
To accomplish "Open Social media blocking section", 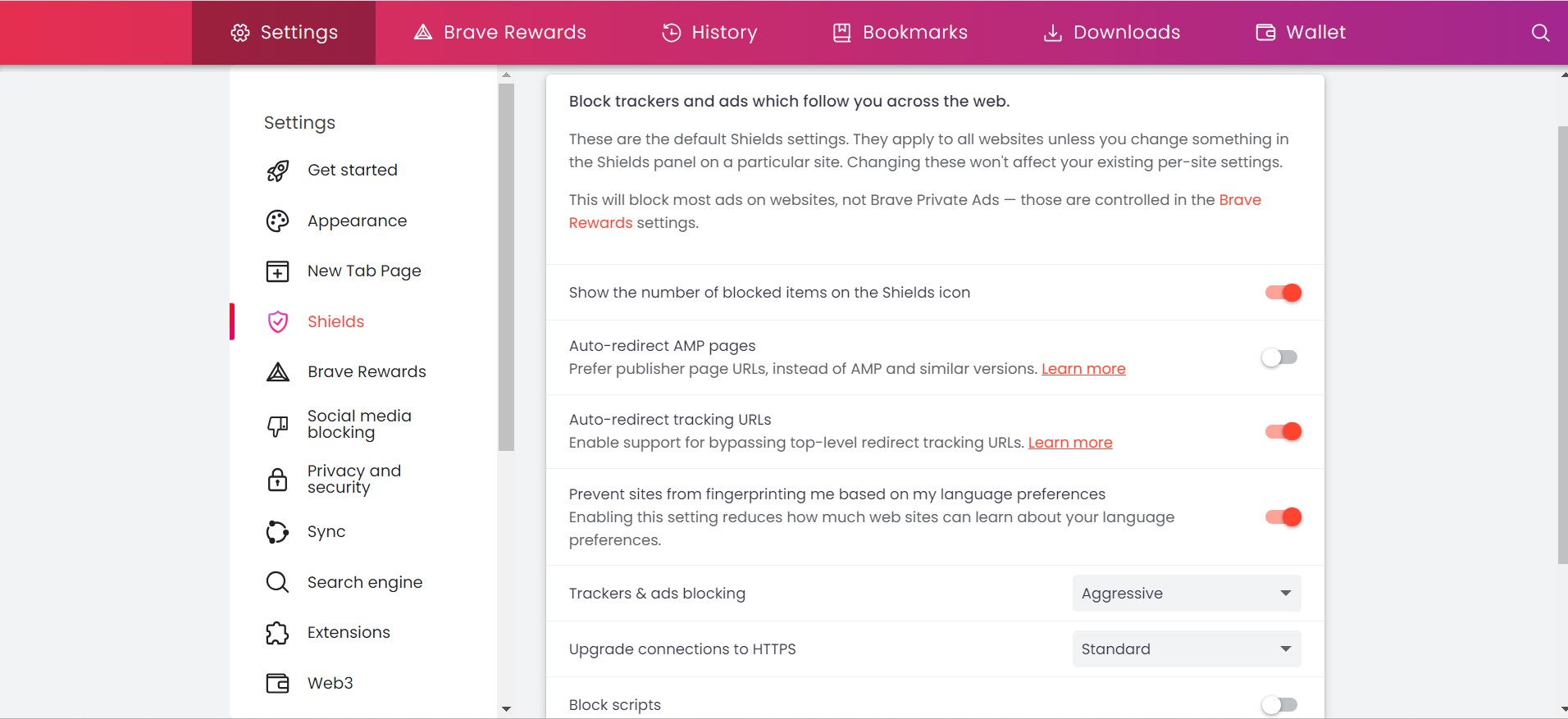I will [359, 425].
